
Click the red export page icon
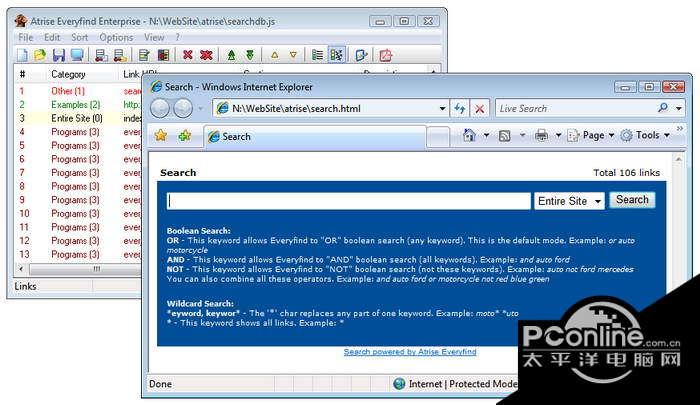[x=385, y=55]
